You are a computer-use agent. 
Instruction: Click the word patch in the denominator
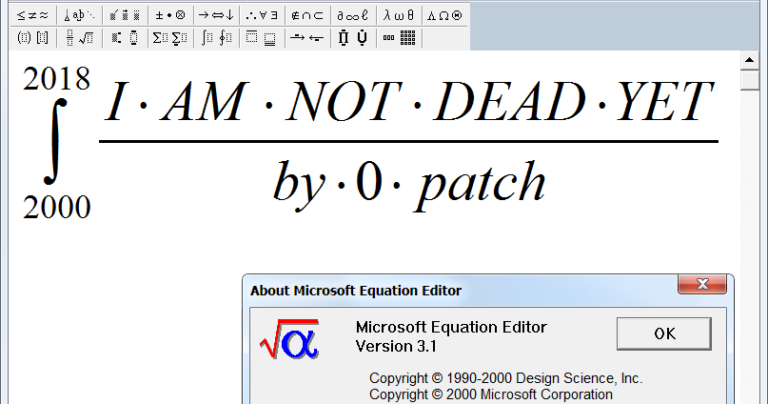click(x=481, y=185)
